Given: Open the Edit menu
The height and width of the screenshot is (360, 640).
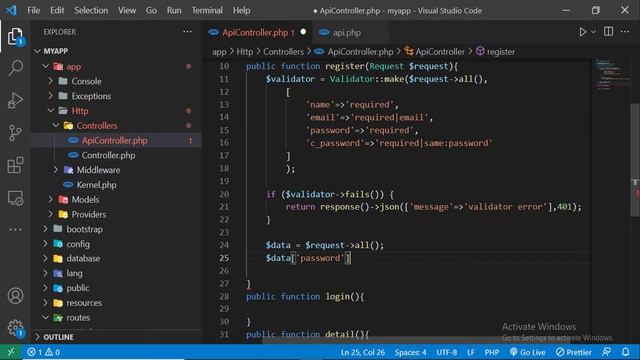Looking at the screenshot, I should [57, 10].
